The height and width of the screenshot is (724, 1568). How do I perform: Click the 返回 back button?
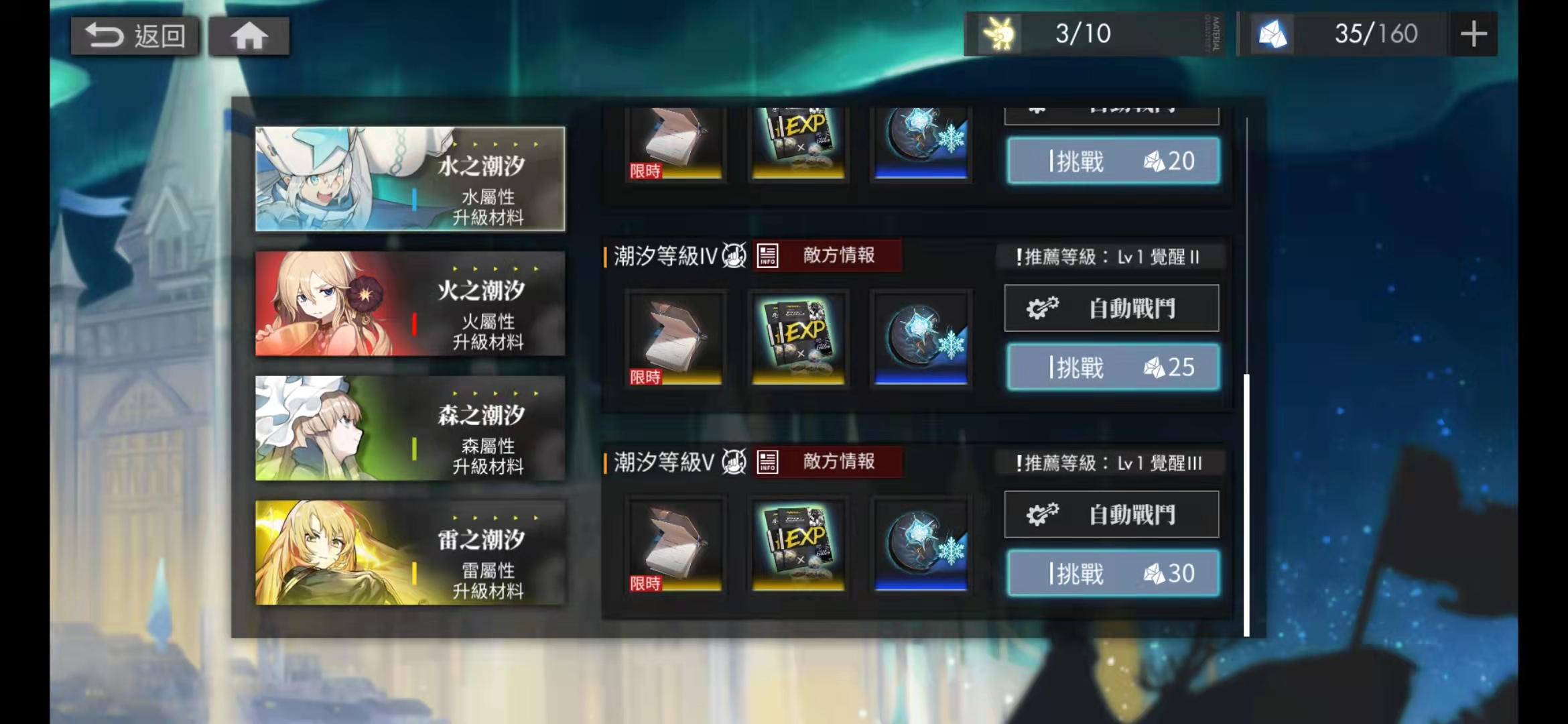tap(135, 36)
